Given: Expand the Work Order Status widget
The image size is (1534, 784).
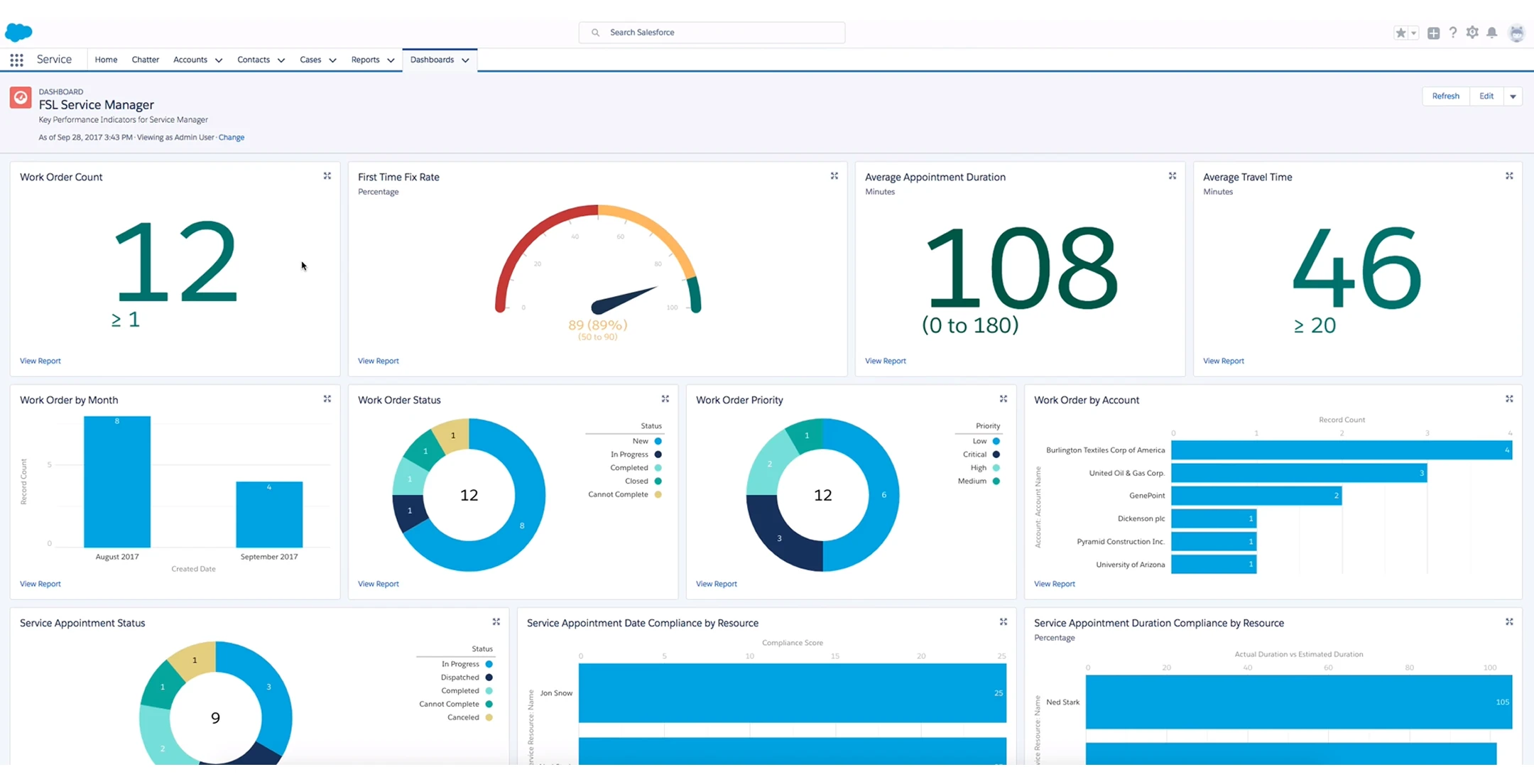Looking at the screenshot, I should (x=665, y=399).
